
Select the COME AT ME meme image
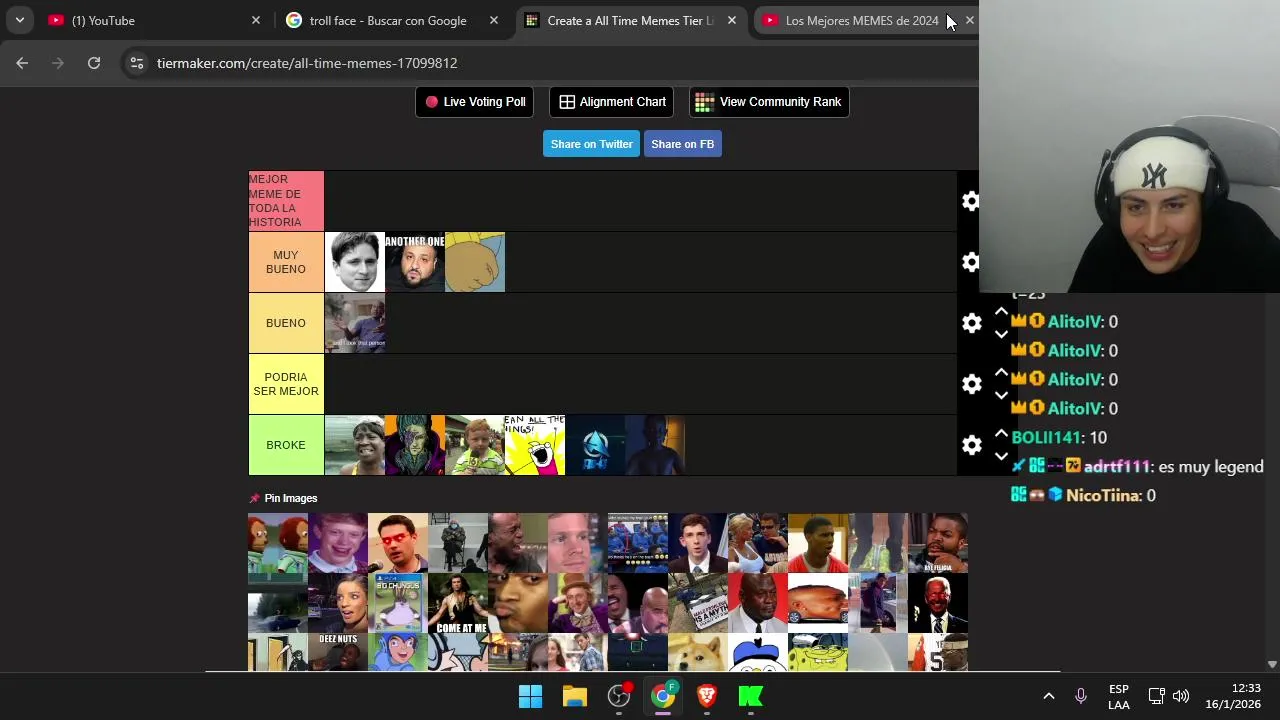(458, 603)
